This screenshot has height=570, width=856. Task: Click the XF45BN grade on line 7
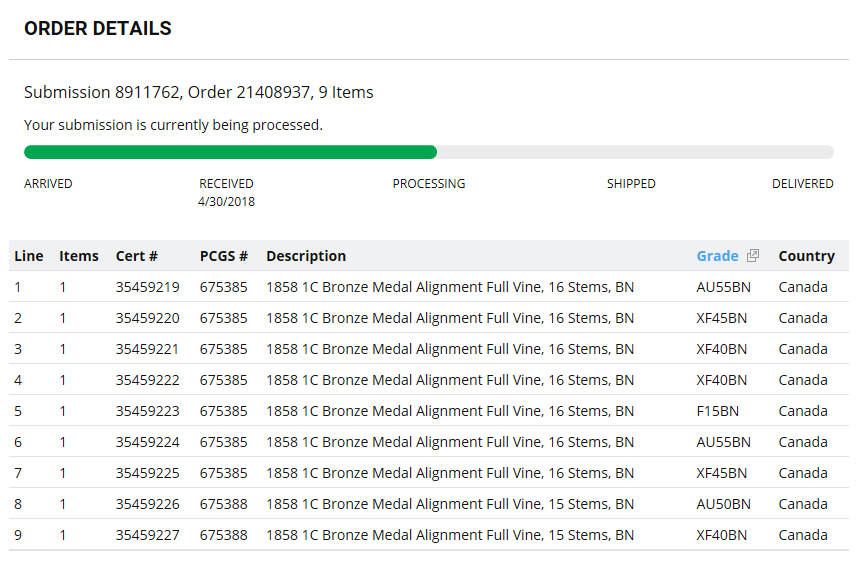721,473
